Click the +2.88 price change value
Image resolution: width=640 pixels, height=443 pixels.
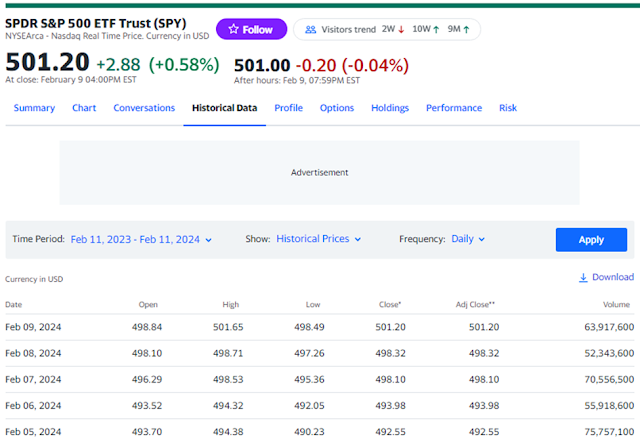point(118,65)
